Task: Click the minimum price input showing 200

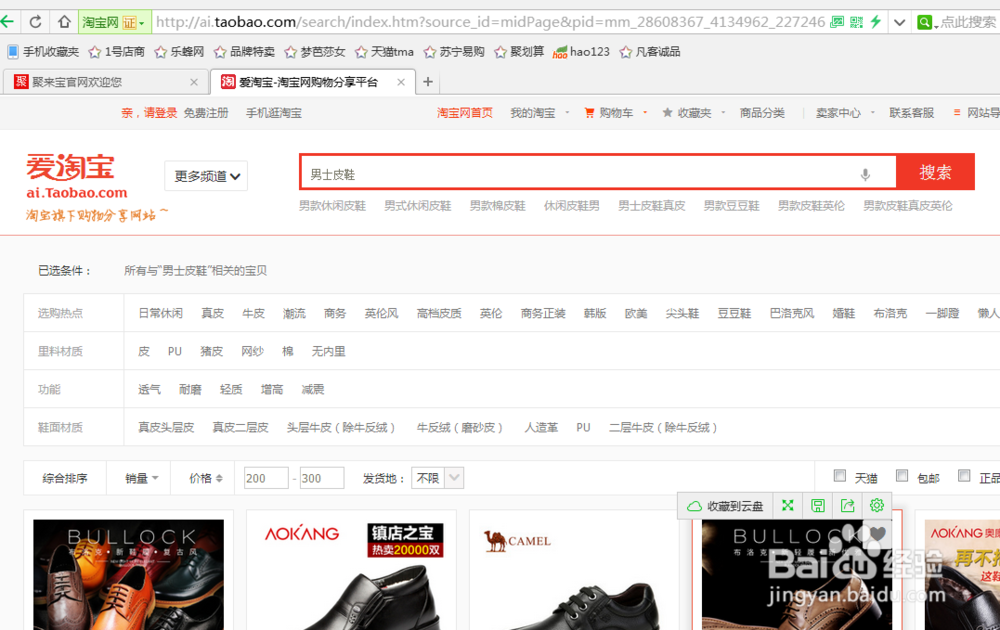Action: coord(265,478)
